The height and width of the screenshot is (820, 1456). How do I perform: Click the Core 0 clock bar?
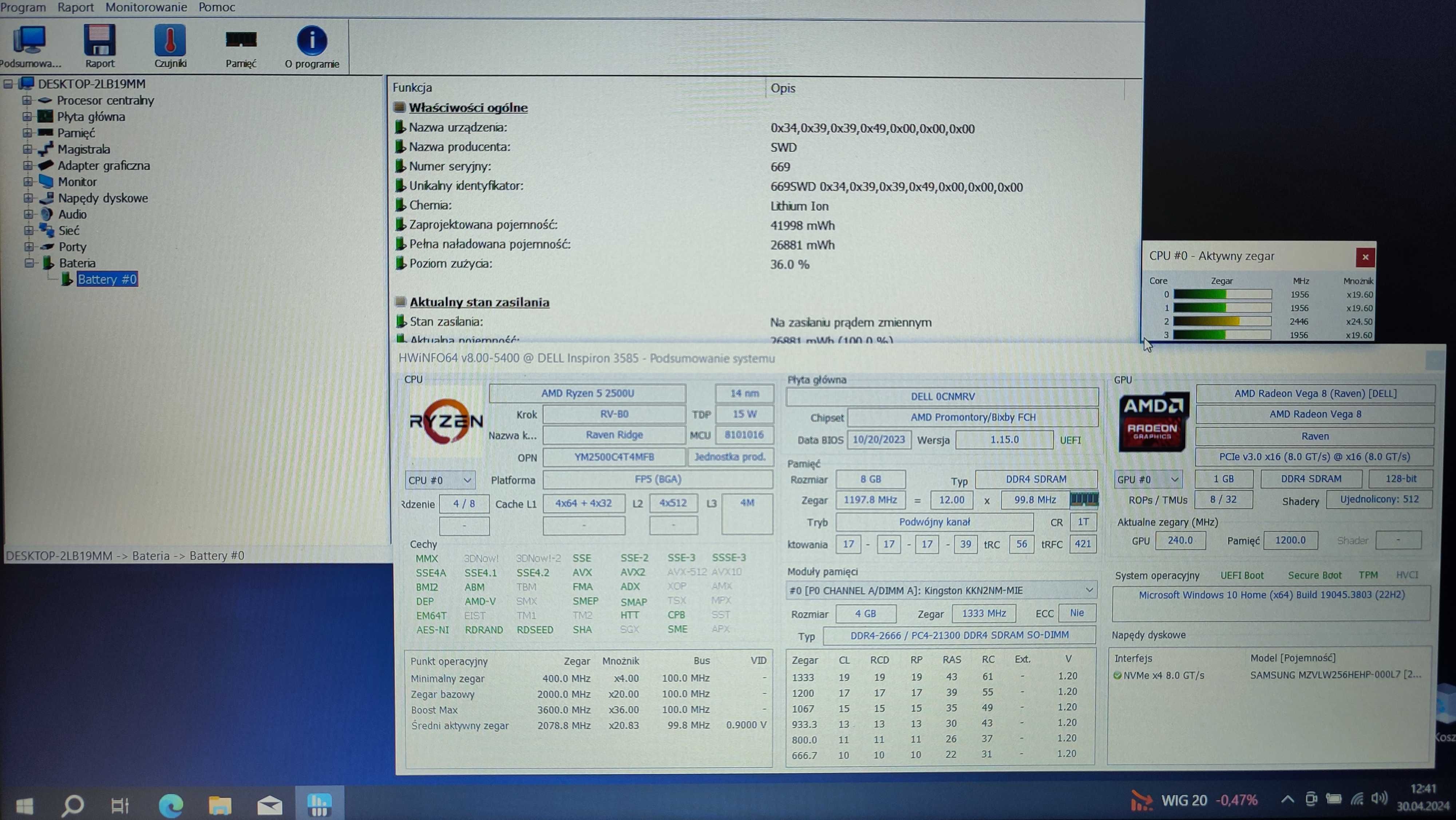(1222, 294)
